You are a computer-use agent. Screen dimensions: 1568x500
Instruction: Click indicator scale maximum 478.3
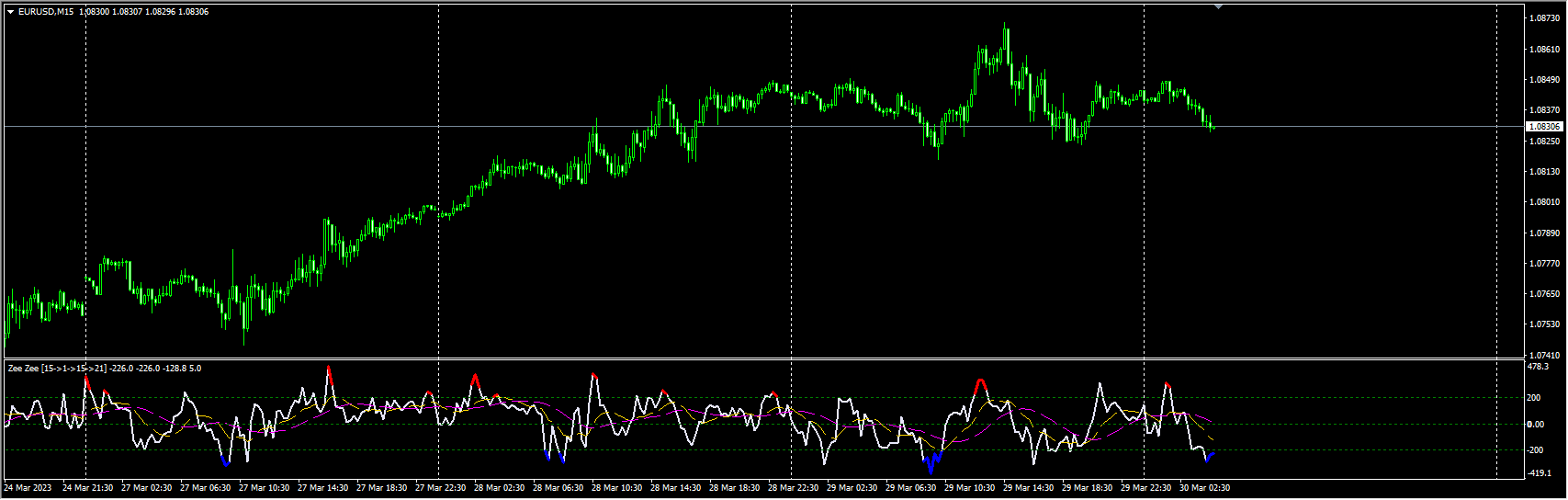(1538, 367)
